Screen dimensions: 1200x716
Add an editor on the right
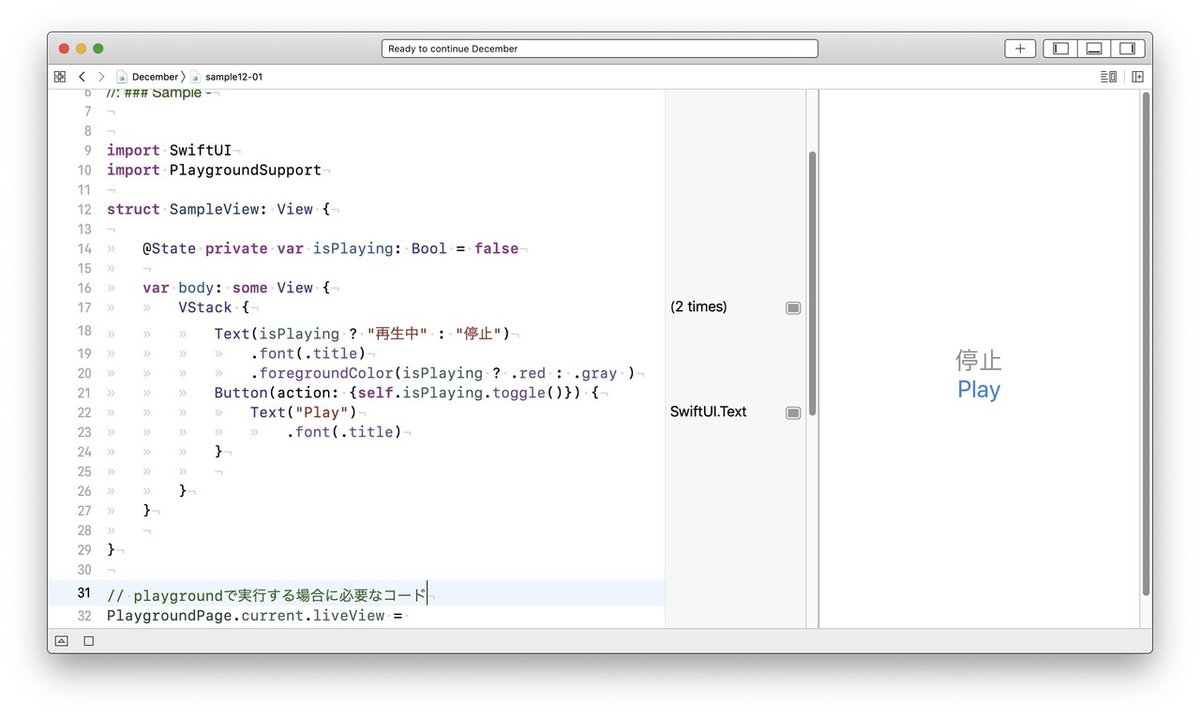coord(1137,76)
